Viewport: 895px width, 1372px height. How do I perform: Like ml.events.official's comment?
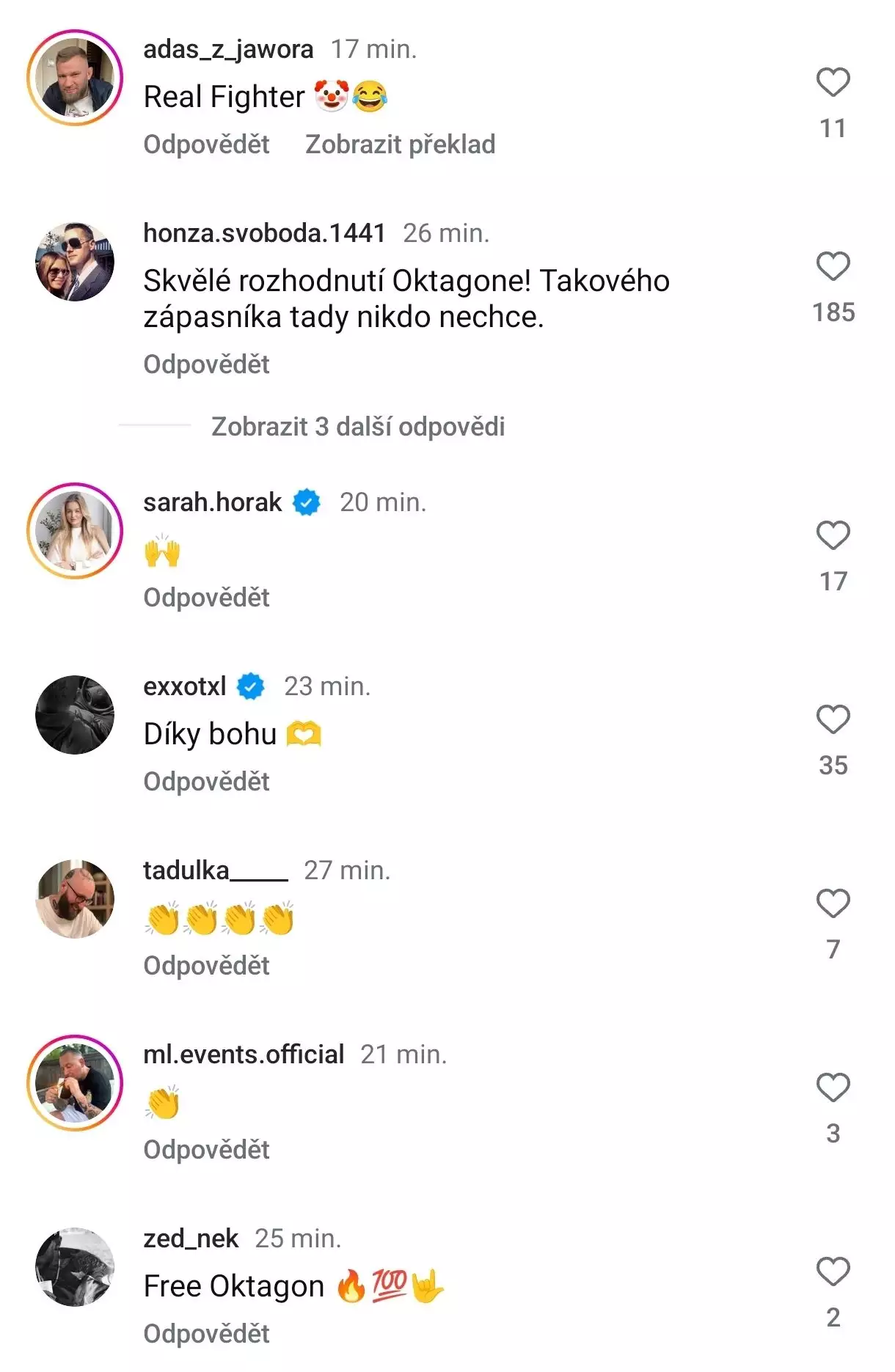pos(833,1087)
